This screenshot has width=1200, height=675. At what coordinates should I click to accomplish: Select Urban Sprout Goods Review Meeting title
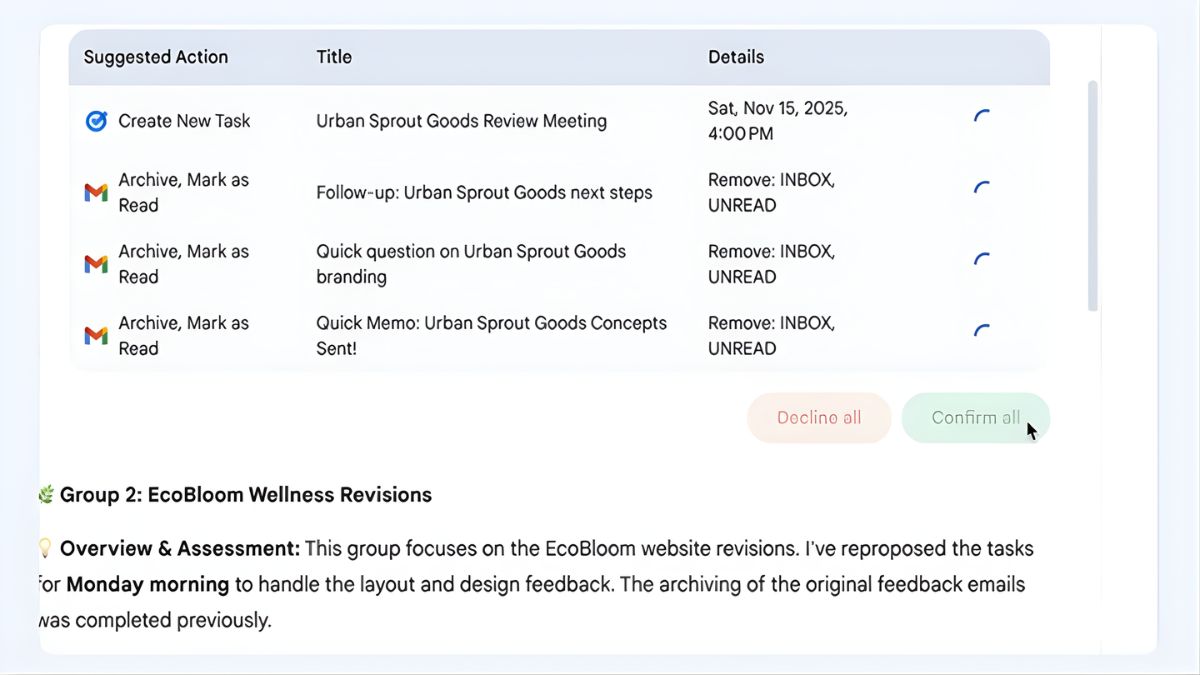[461, 121]
